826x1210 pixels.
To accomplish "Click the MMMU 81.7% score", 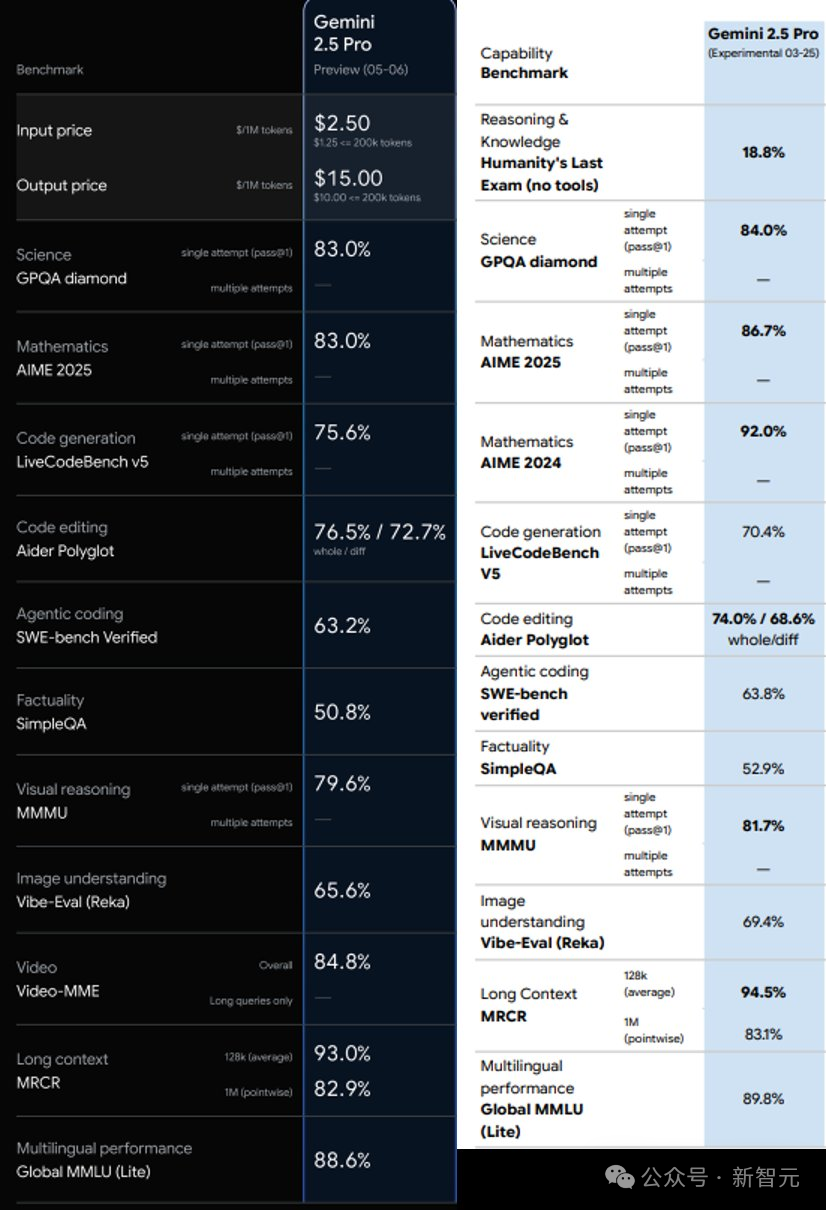I will click(x=763, y=826).
